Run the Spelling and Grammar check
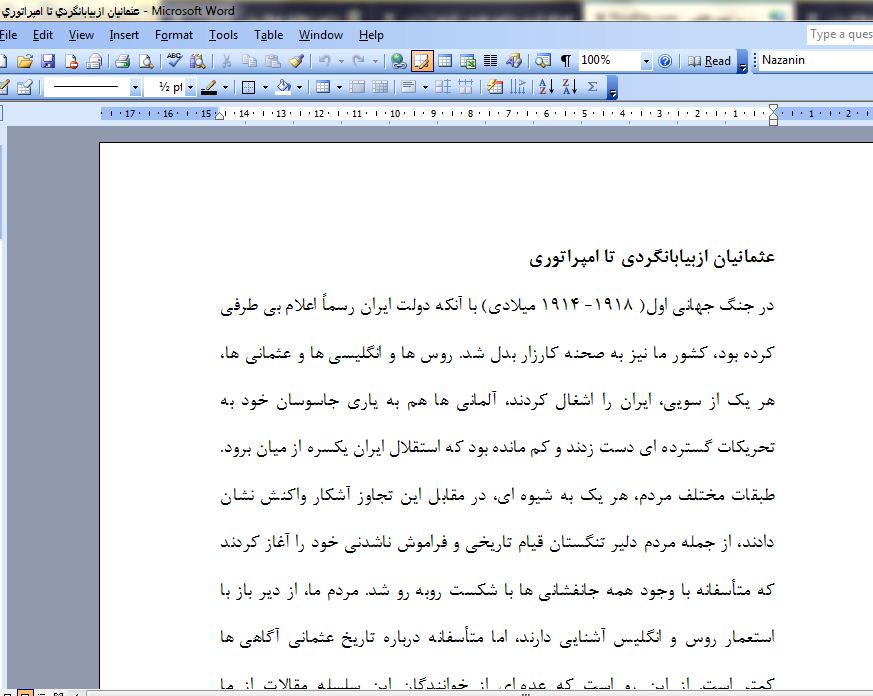 175,61
